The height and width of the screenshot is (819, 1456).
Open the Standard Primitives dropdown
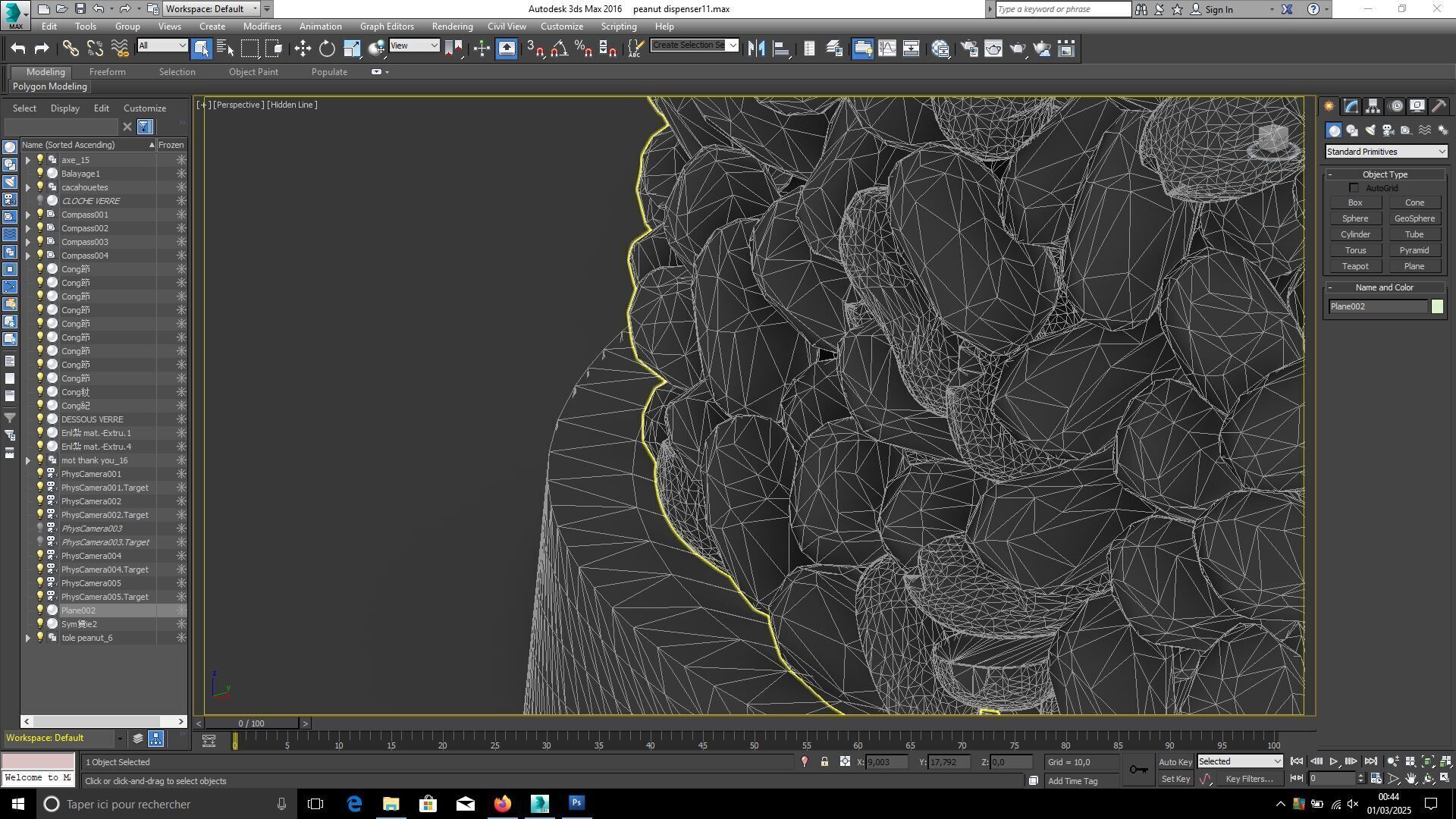(1385, 152)
